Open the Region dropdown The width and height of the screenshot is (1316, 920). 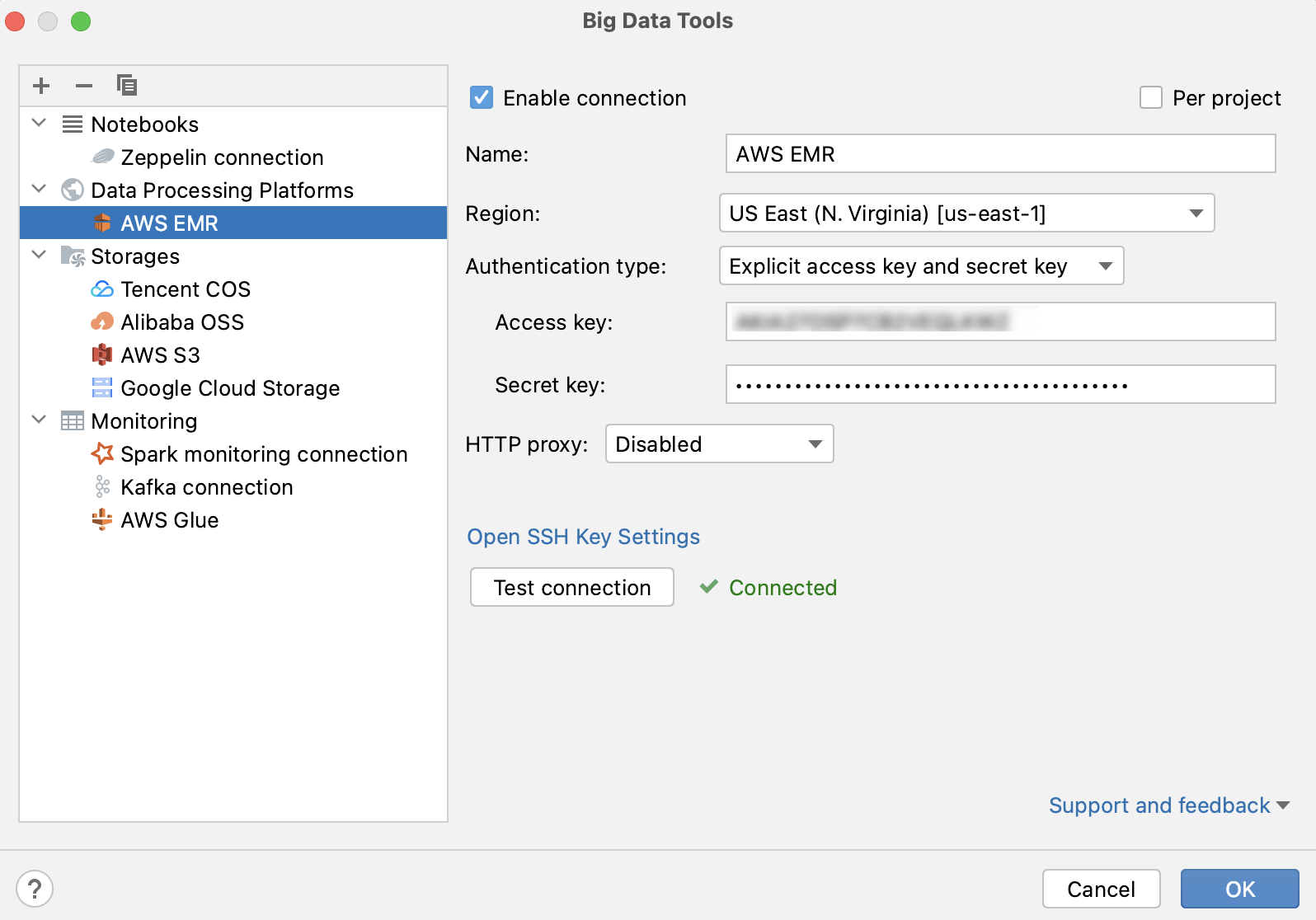click(967, 213)
